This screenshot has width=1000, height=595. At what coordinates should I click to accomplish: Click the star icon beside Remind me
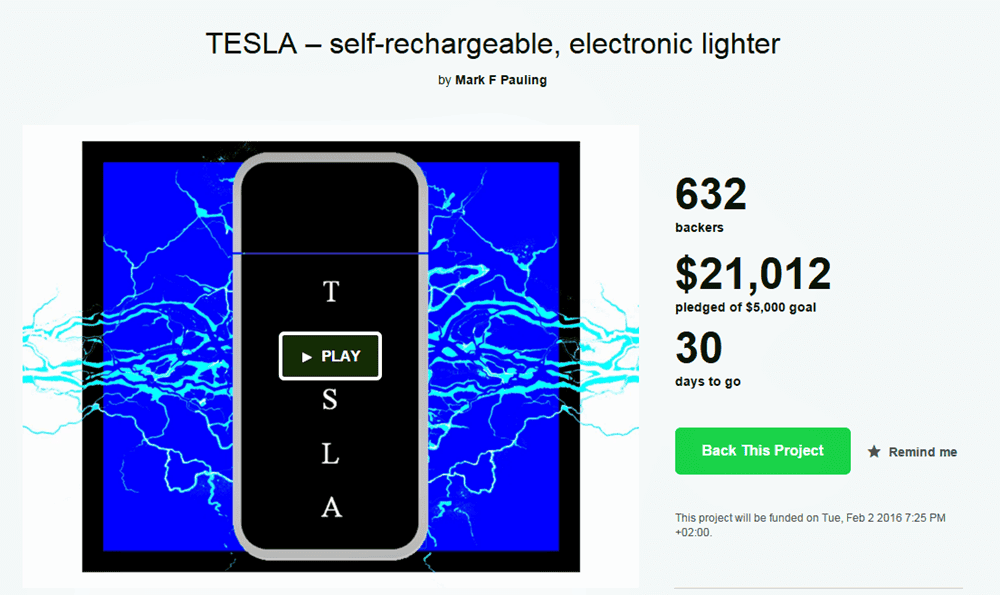click(x=874, y=452)
